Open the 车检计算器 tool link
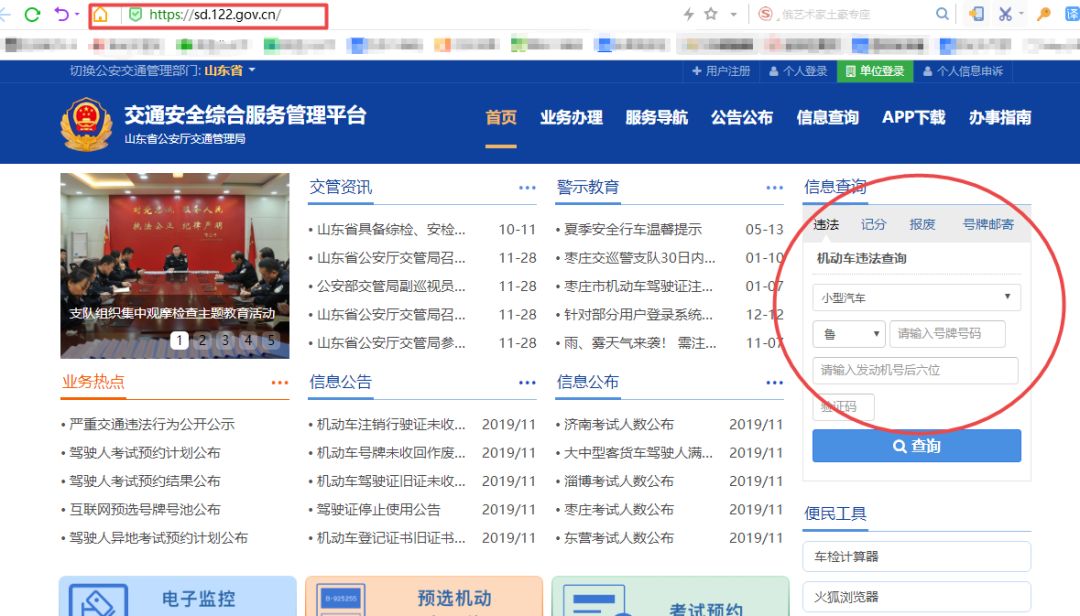Image resolution: width=1080 pixels, height=616 pixels. tap(915, 556)
